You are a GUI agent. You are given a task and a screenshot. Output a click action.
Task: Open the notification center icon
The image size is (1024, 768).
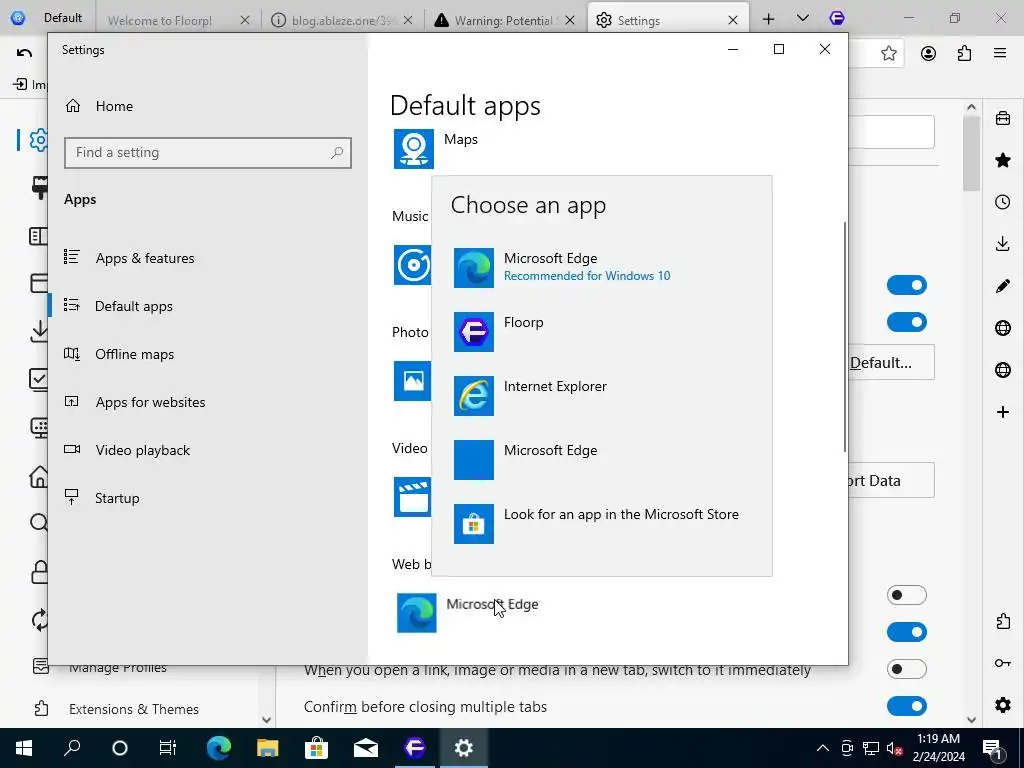991,748
